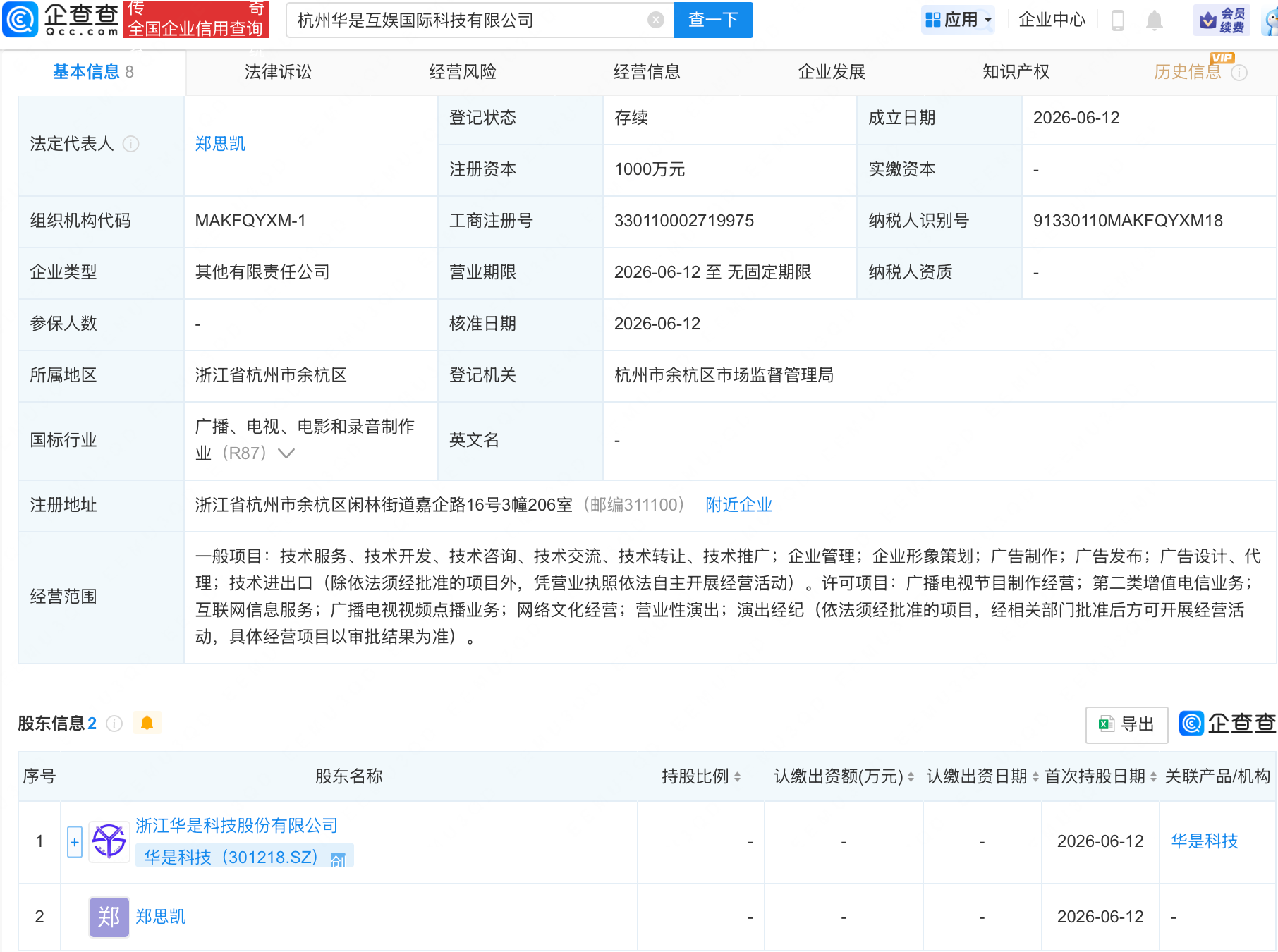The image size is (1278, 952).
Task: Click the 企查查 logo beside export button
Action: pyautogui.click(x=1227, y=724)
